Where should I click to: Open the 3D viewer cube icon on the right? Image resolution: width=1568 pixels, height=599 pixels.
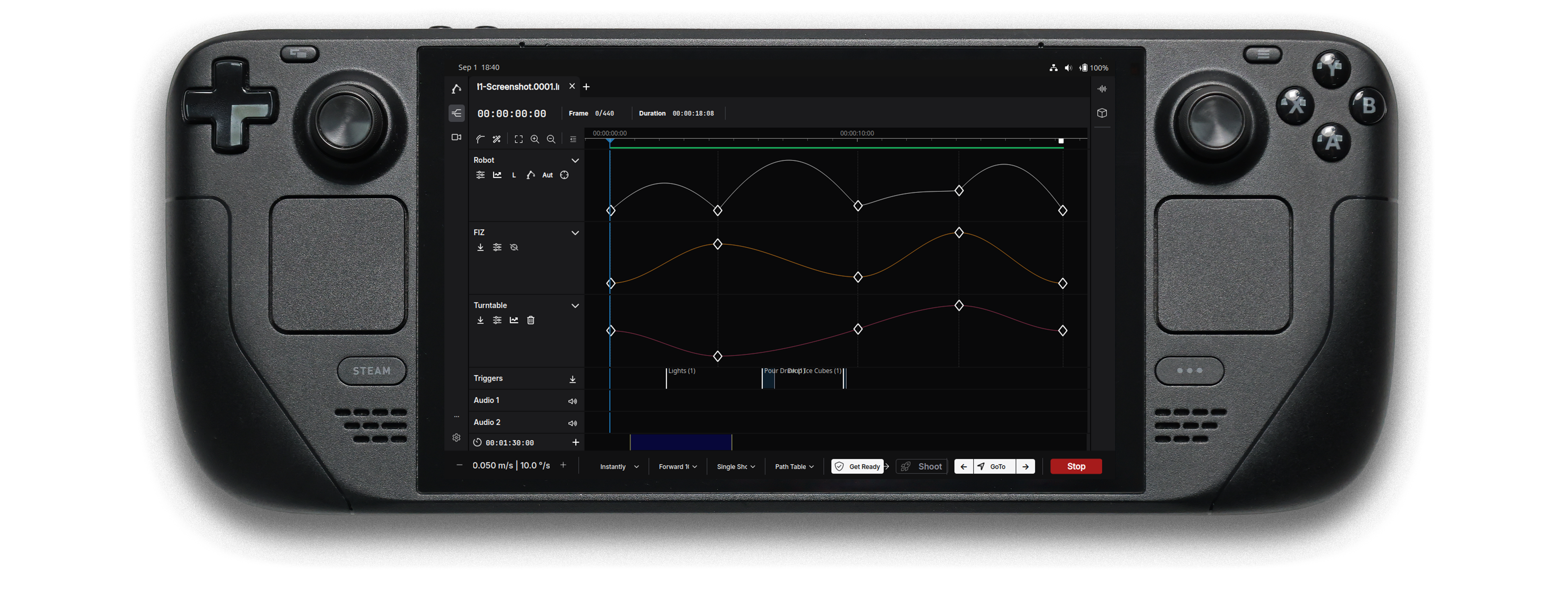click(1102, 113)
